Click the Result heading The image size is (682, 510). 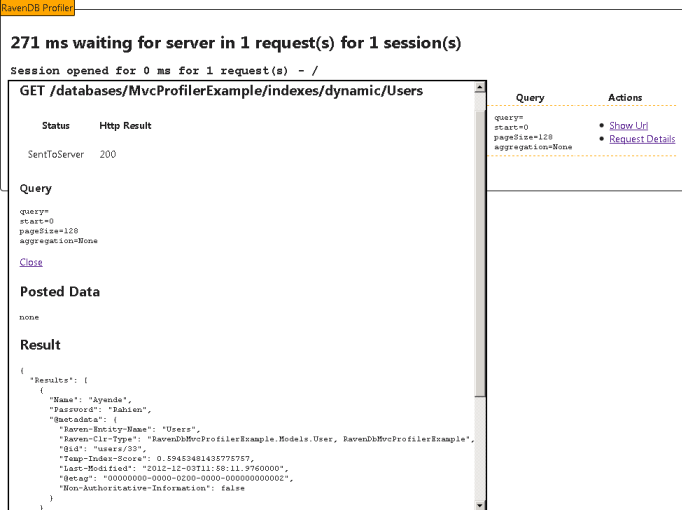40,345
